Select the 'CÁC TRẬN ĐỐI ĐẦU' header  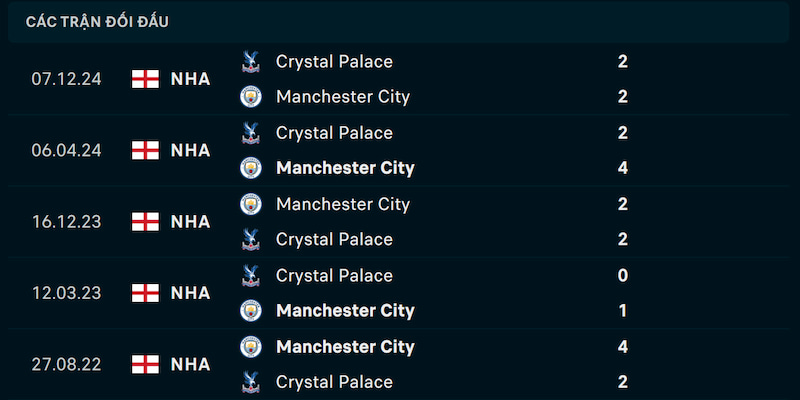click(x=97, y=22)
